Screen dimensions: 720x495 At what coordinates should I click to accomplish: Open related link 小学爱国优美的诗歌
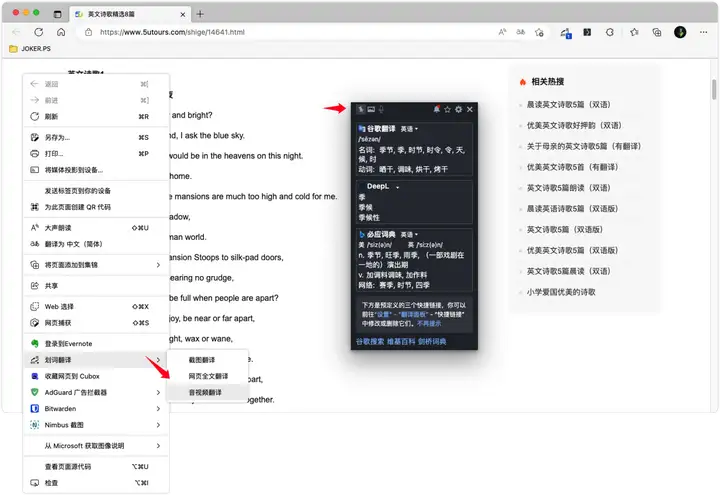point(561,292)
